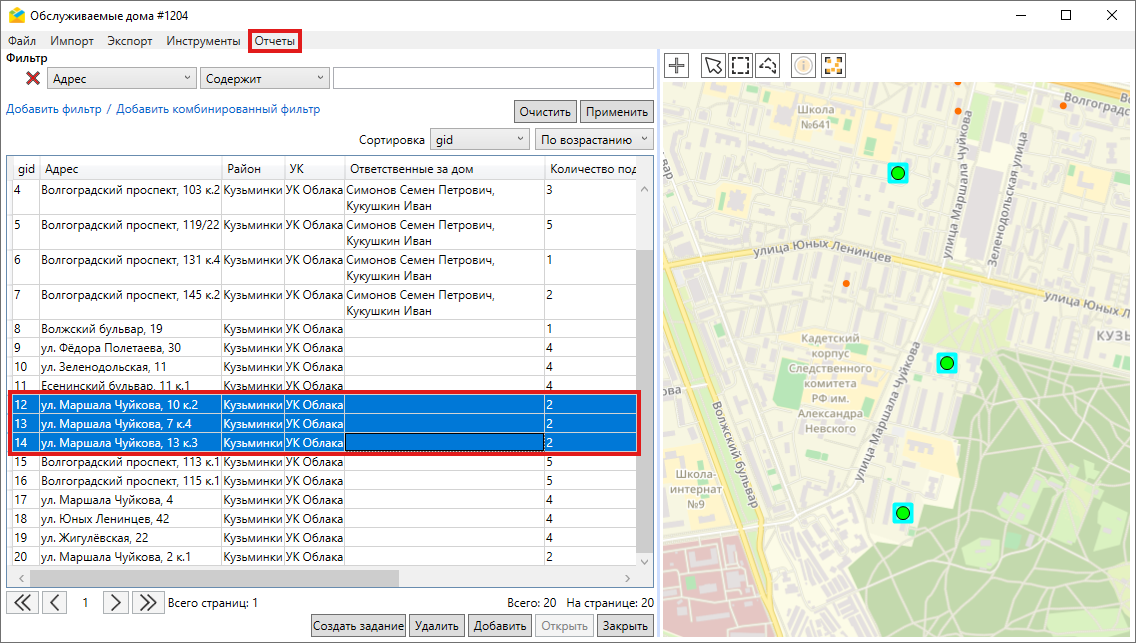Go to the first page of results
Viewport: 1136px width, 643px height.
click(22, 602)
